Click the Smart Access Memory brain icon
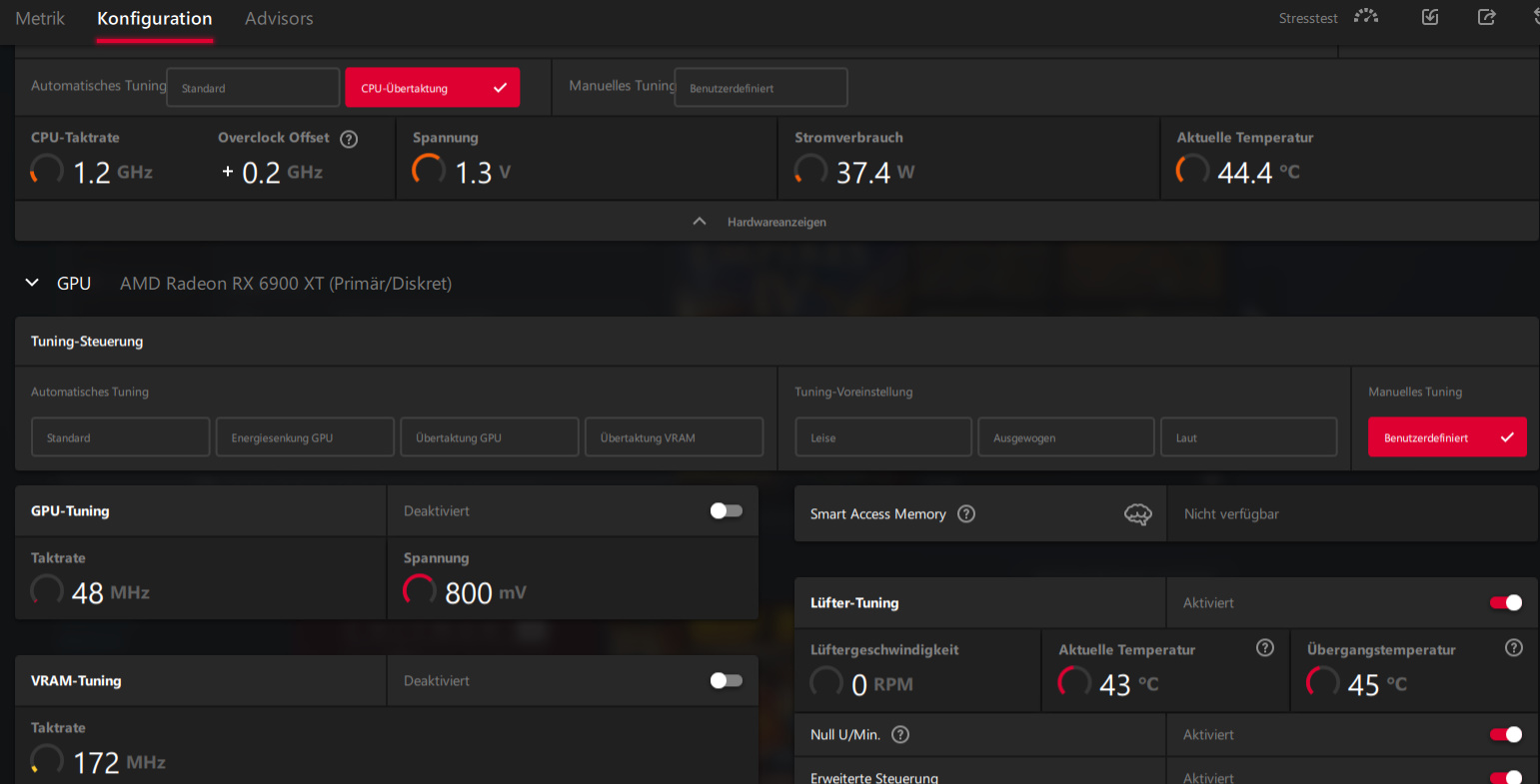Screen dimensions: 1540x784 click(1138, 514)
